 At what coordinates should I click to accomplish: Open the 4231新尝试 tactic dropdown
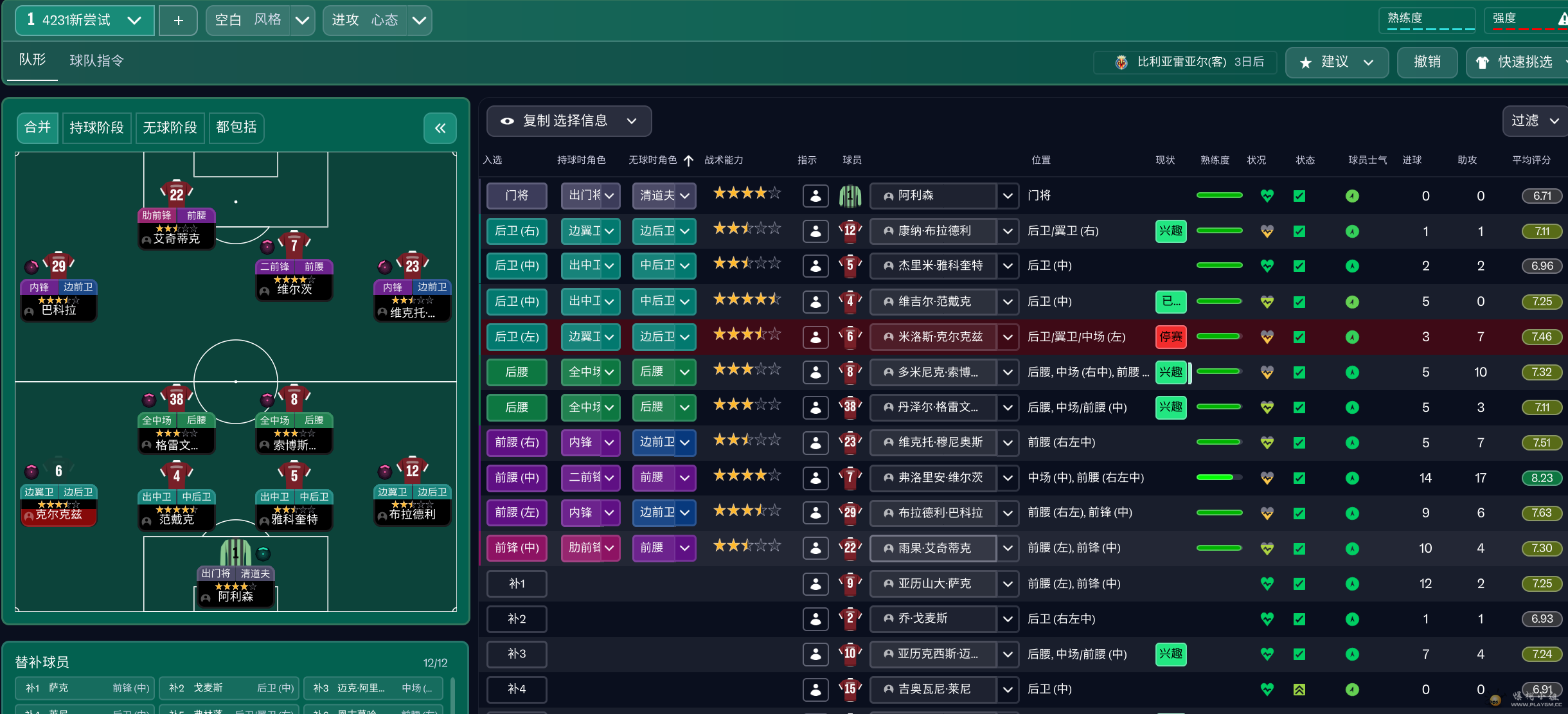tap(85, 21)
